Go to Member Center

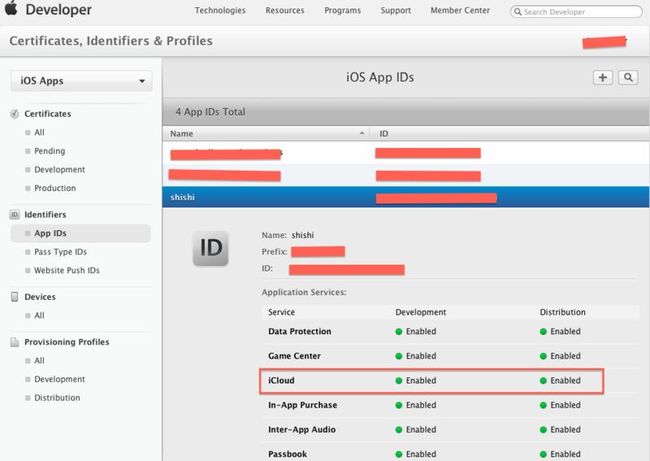[x=460, y=10]
